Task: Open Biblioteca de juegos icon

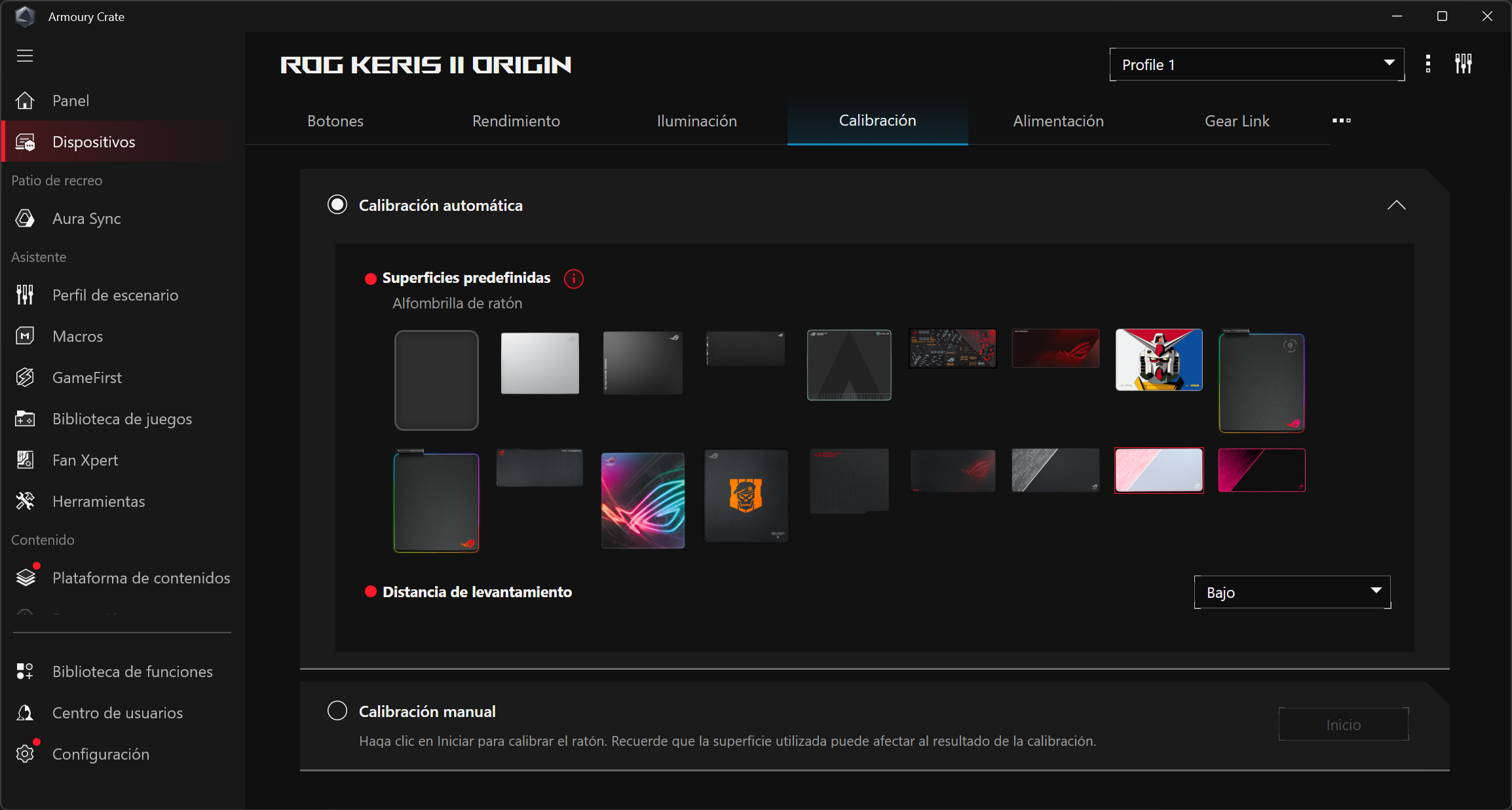Action: pos(25,419)
